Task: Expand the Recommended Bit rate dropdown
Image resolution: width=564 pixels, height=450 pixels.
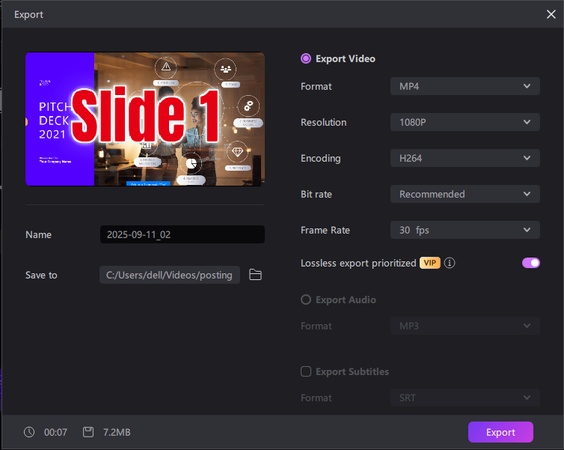Action: point(465,194)
